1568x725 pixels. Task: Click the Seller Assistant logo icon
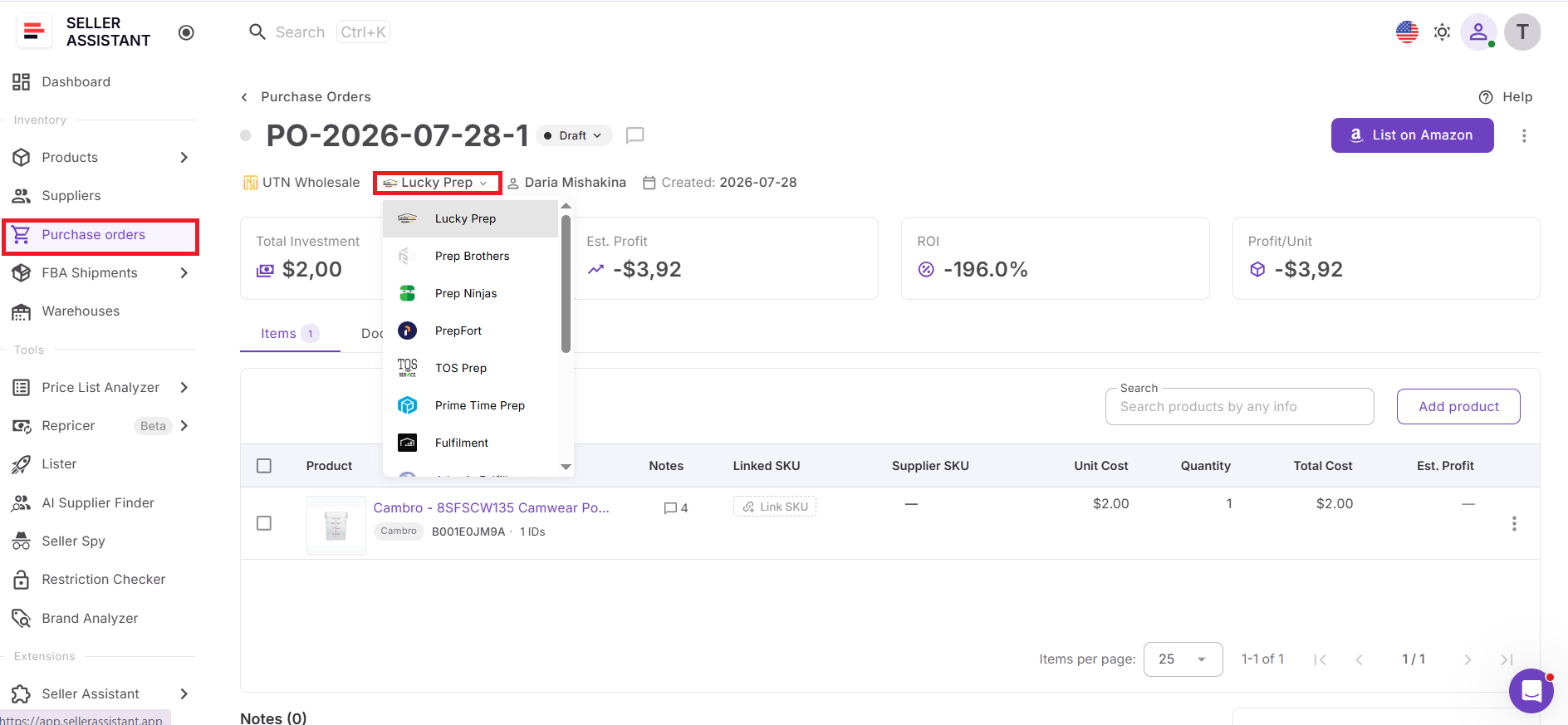[x=34, y=32]
